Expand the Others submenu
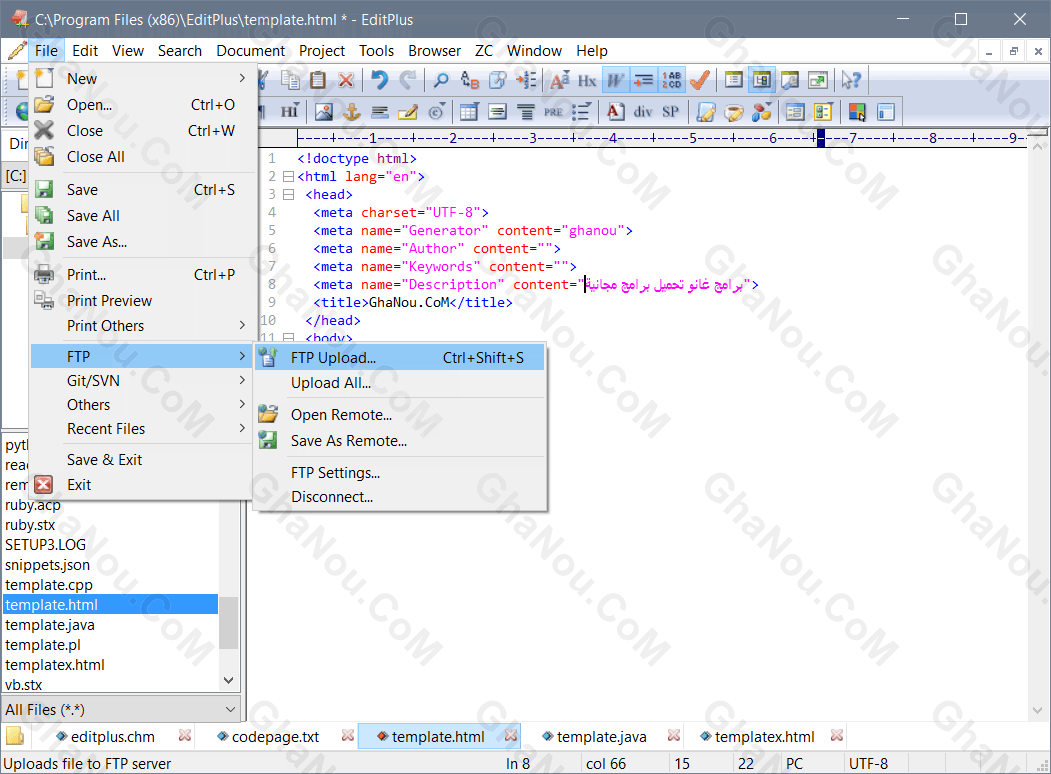This screenshot has height=774, width=1051. 140,405
